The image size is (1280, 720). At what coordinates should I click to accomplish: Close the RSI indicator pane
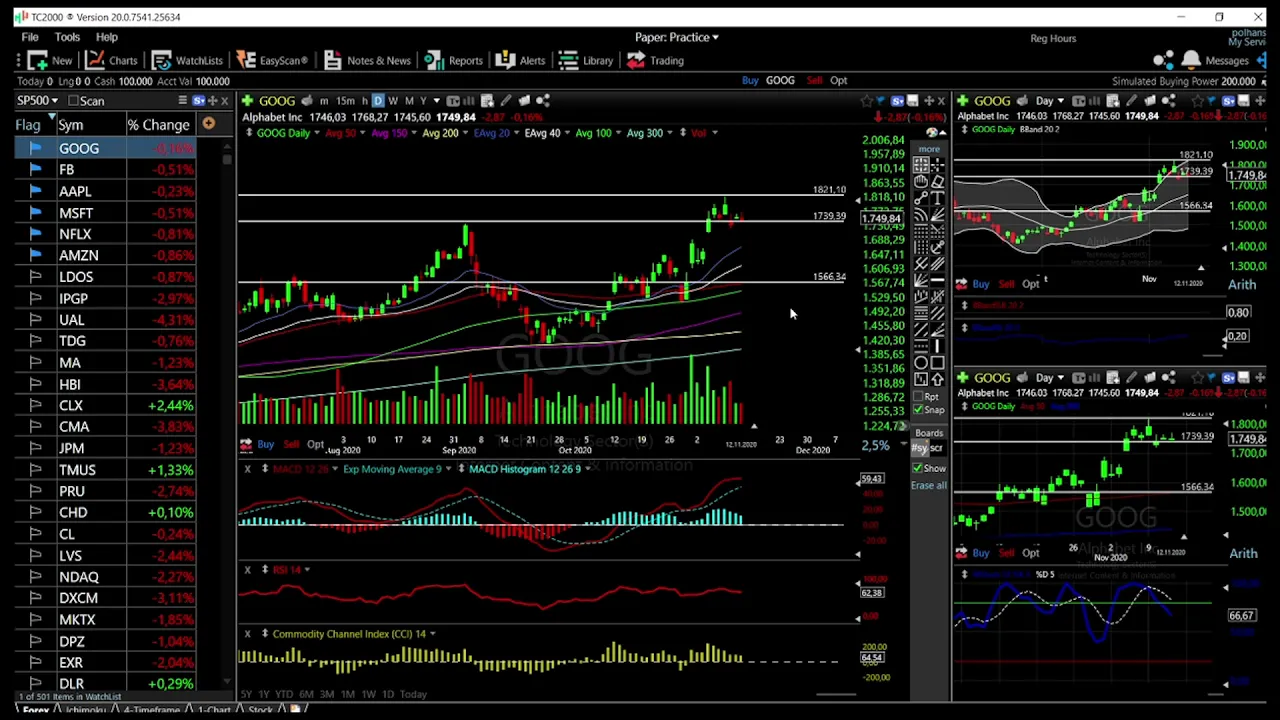247,569
